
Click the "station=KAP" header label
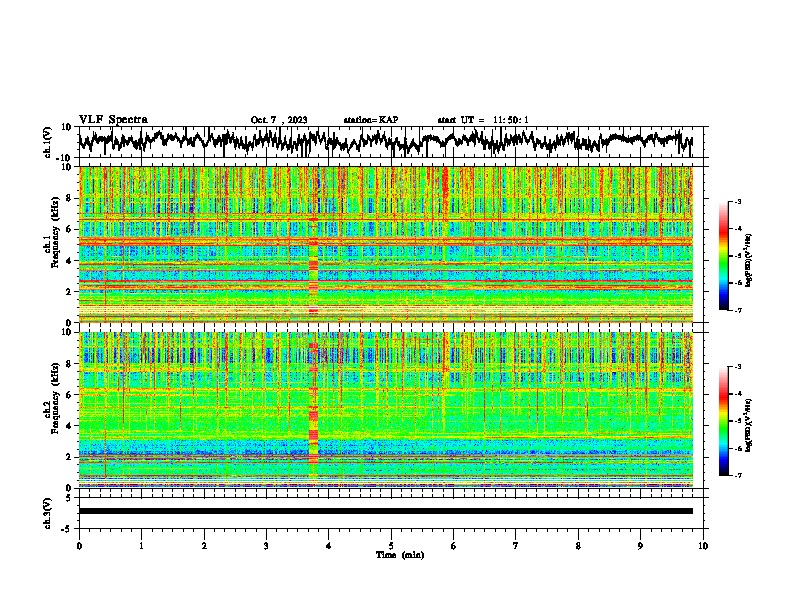[x=371, y=120]
